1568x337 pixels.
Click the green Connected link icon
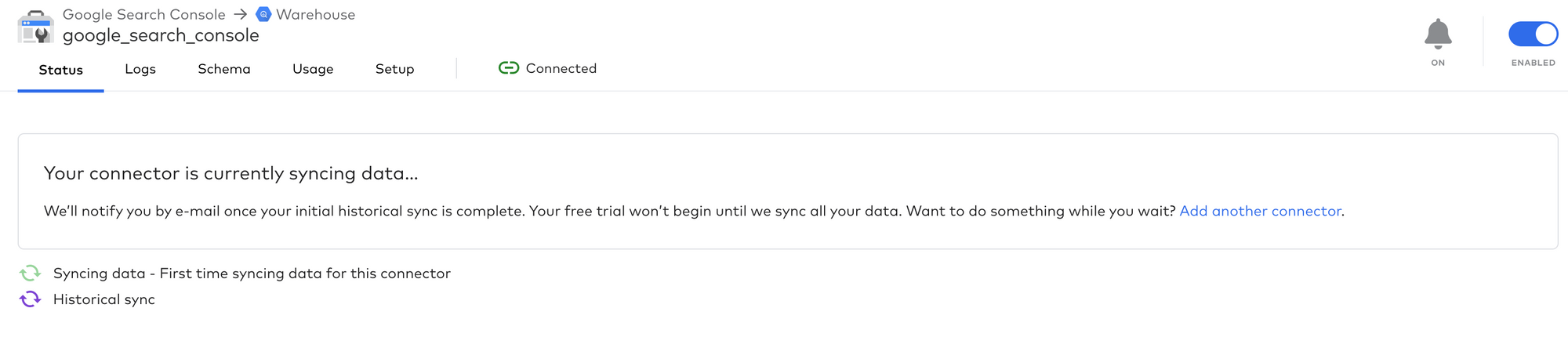point(509,68)
